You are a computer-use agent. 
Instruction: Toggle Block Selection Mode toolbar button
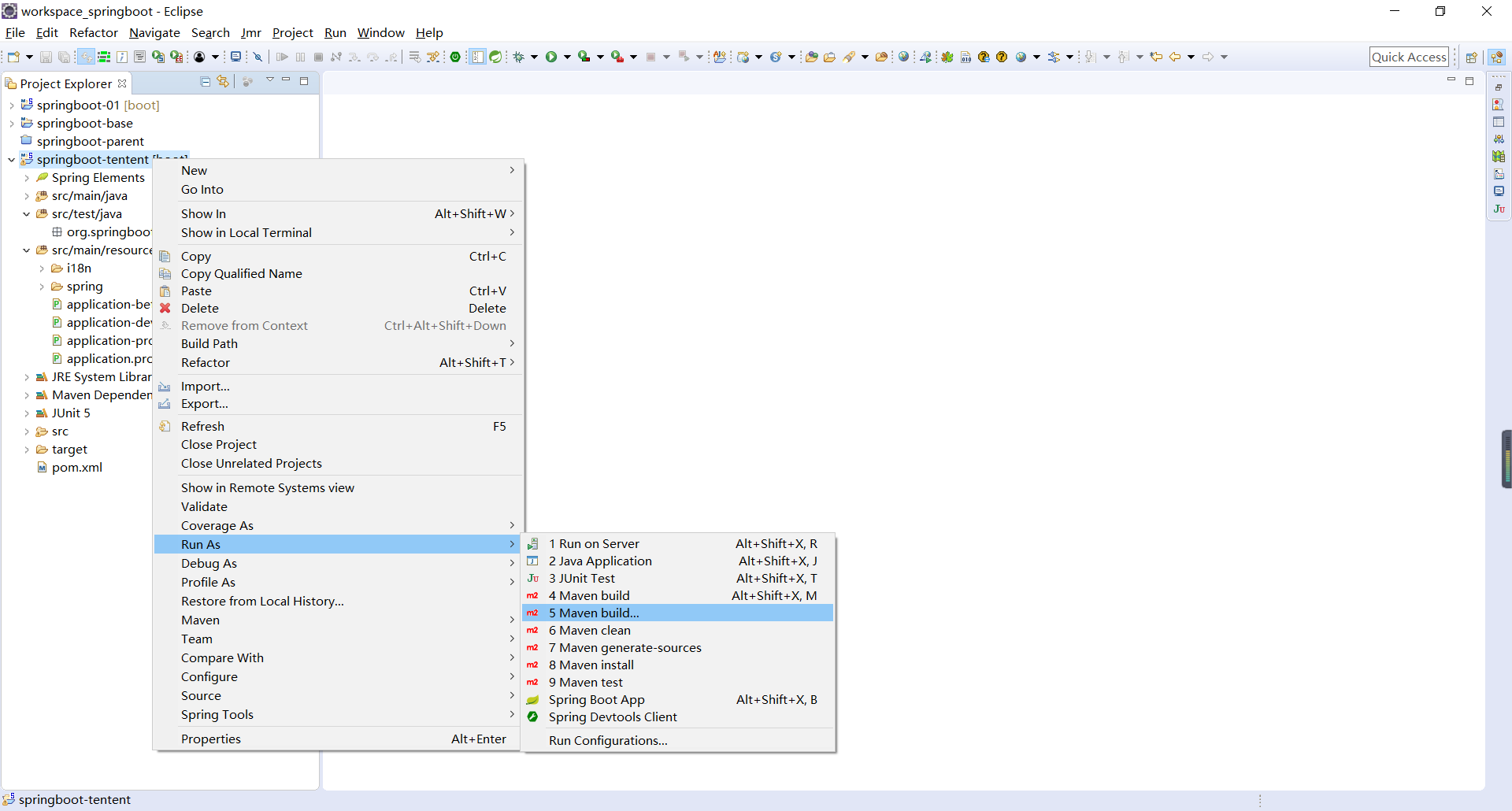point(477,57)
